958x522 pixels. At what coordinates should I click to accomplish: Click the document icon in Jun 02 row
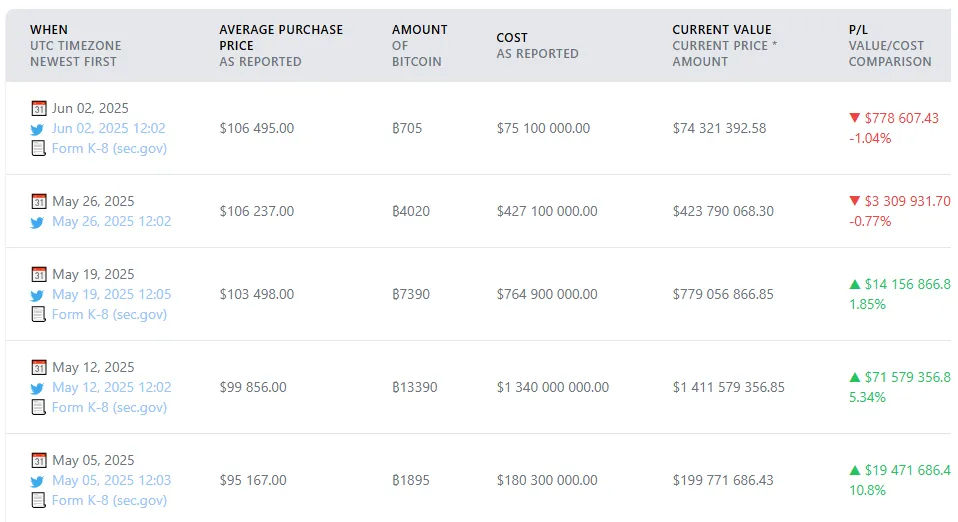point(39,148)
